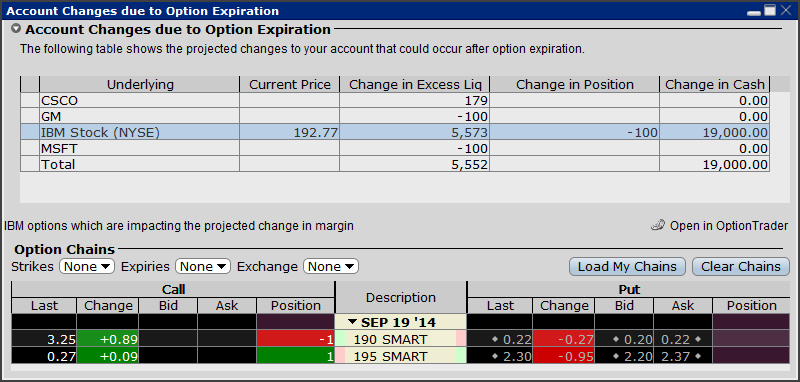Viewport: 800px width, 382px height.
Task: Click put last price 2.30
Action: click(x=500, y=356)
